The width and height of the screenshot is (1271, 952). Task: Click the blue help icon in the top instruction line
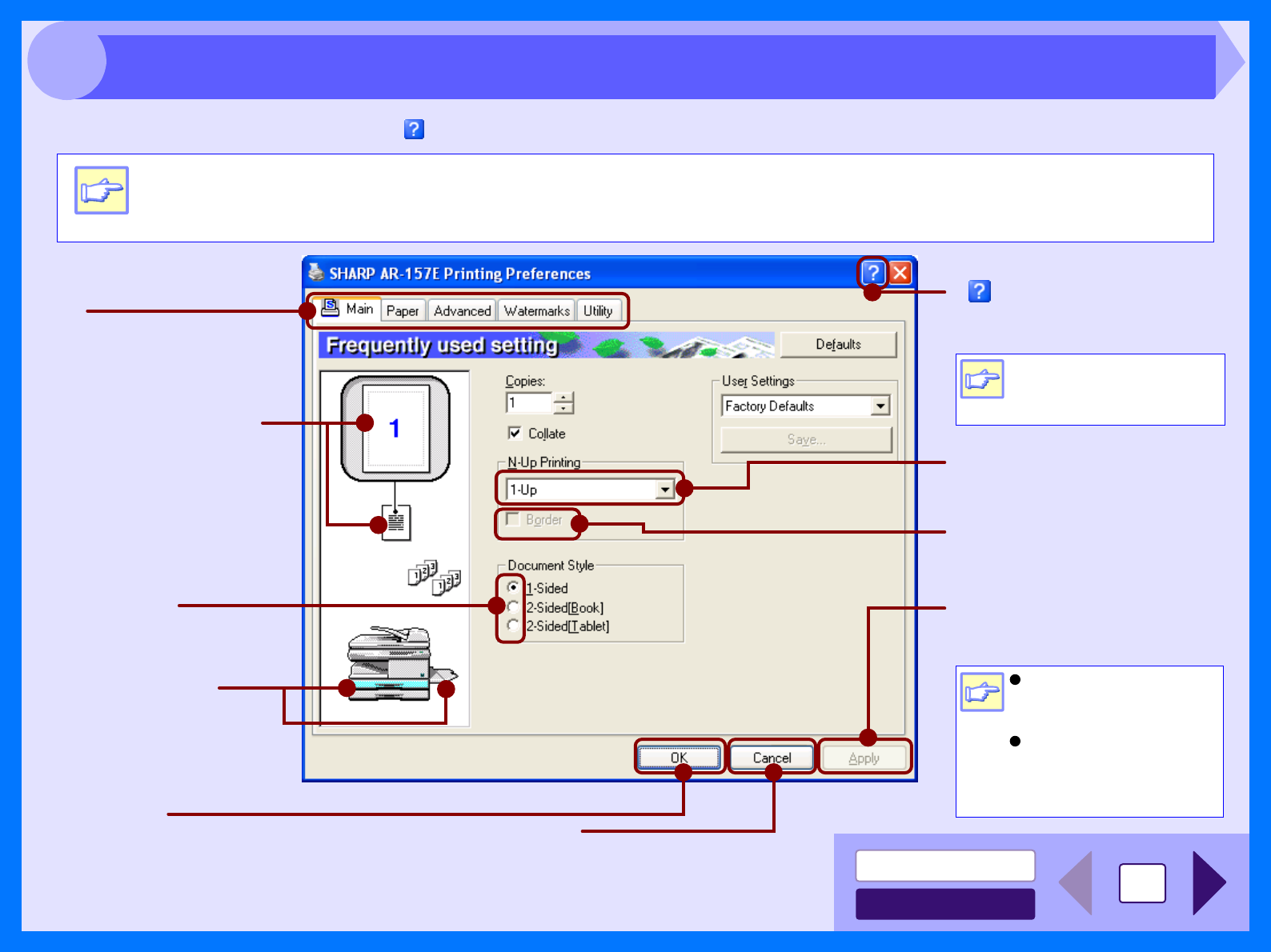coord(414,129)
